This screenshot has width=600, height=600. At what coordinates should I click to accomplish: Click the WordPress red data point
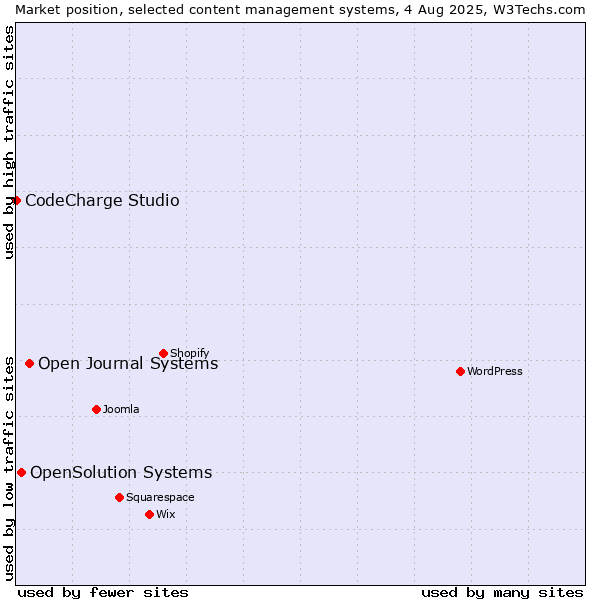coord(460,372)
